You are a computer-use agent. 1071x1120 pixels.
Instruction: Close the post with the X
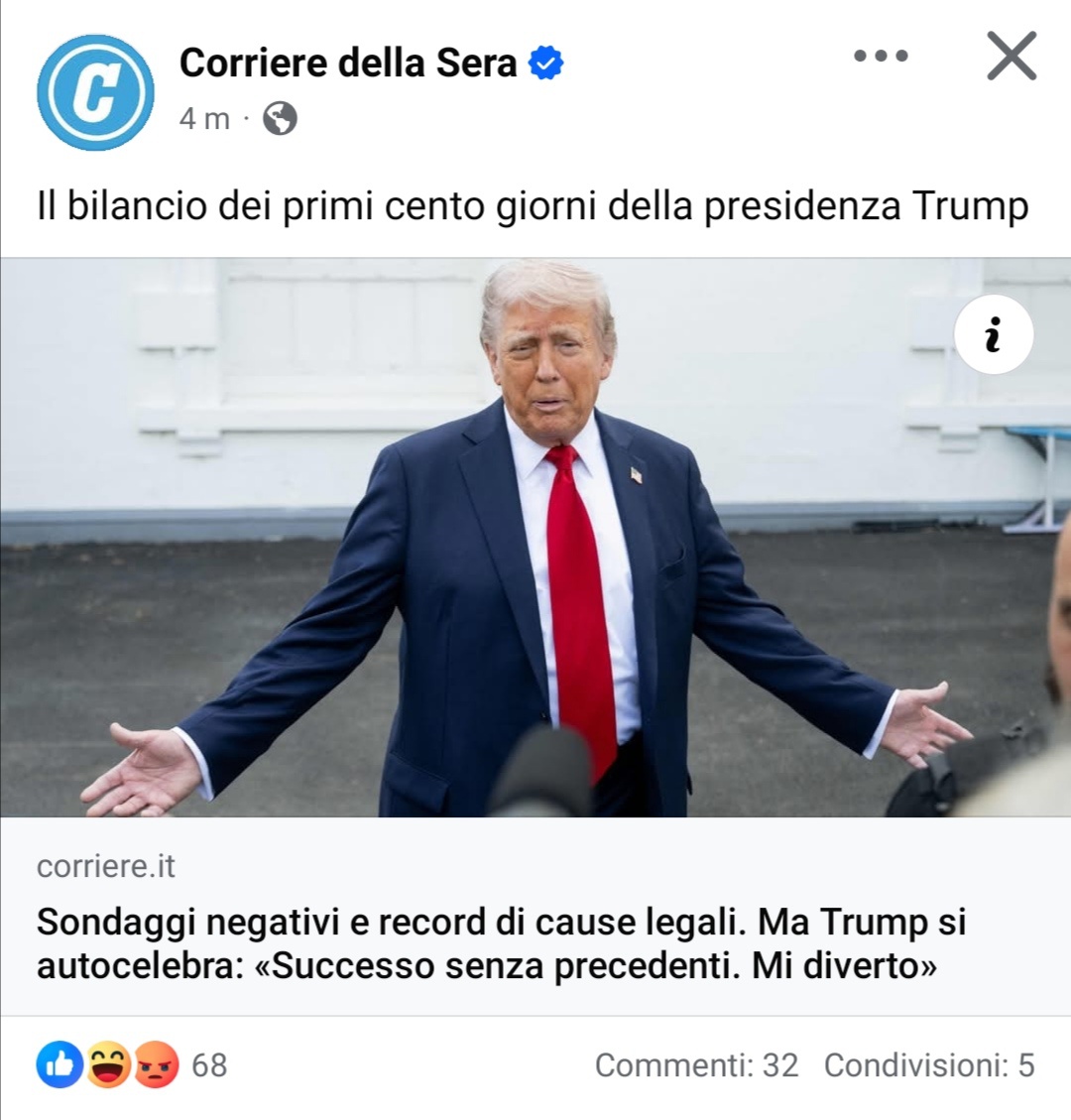(x=1011, y=55)
